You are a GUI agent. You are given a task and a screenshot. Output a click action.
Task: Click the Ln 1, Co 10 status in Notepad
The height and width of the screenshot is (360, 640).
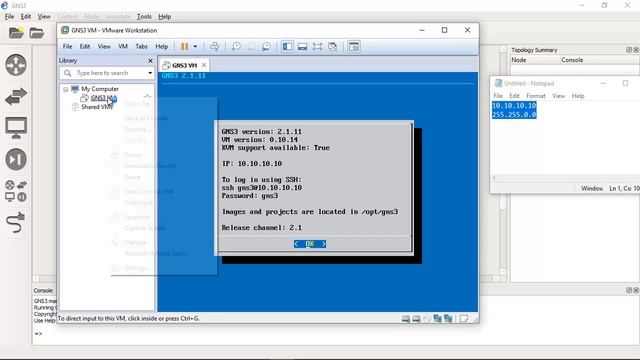624,189
